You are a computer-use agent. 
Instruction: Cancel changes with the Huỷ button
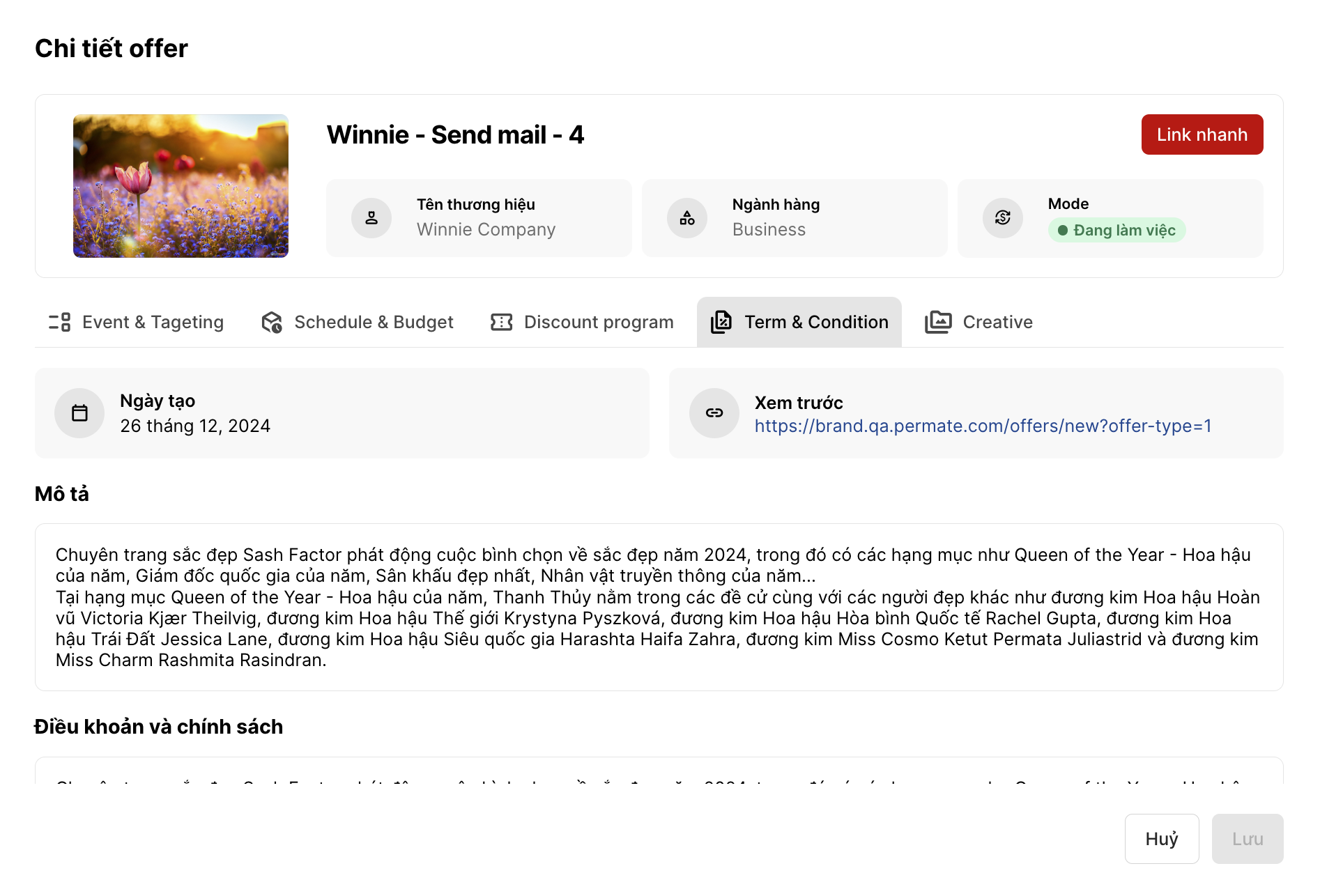(1161, 839)
